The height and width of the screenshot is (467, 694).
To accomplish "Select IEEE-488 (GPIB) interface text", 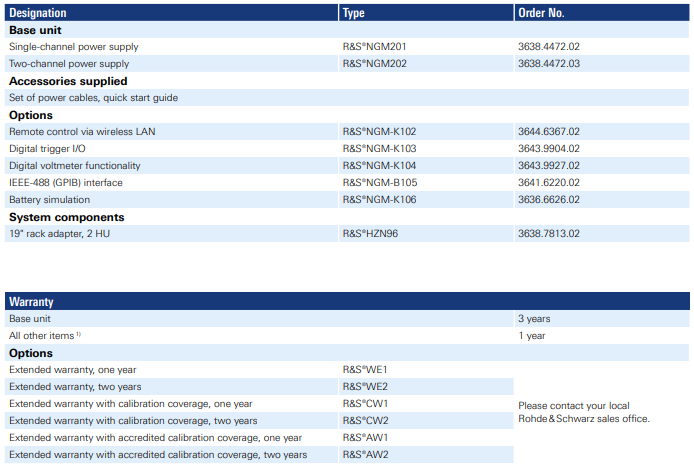I will 66,183.
